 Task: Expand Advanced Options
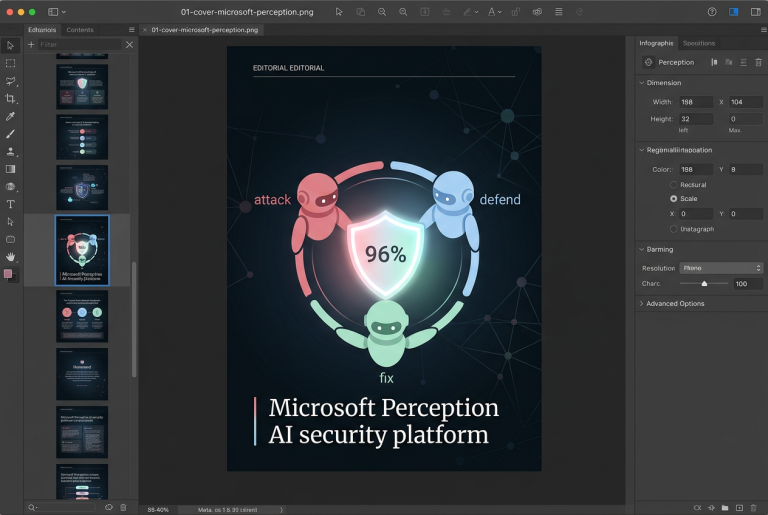pos(642,304)
